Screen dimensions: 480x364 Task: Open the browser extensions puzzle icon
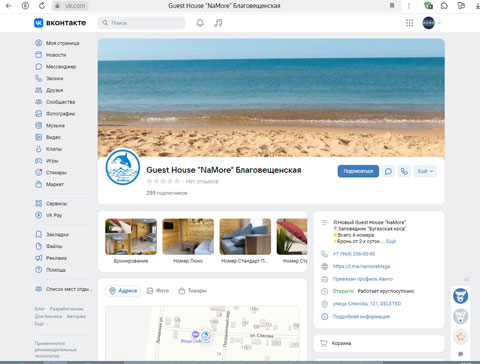444,6
